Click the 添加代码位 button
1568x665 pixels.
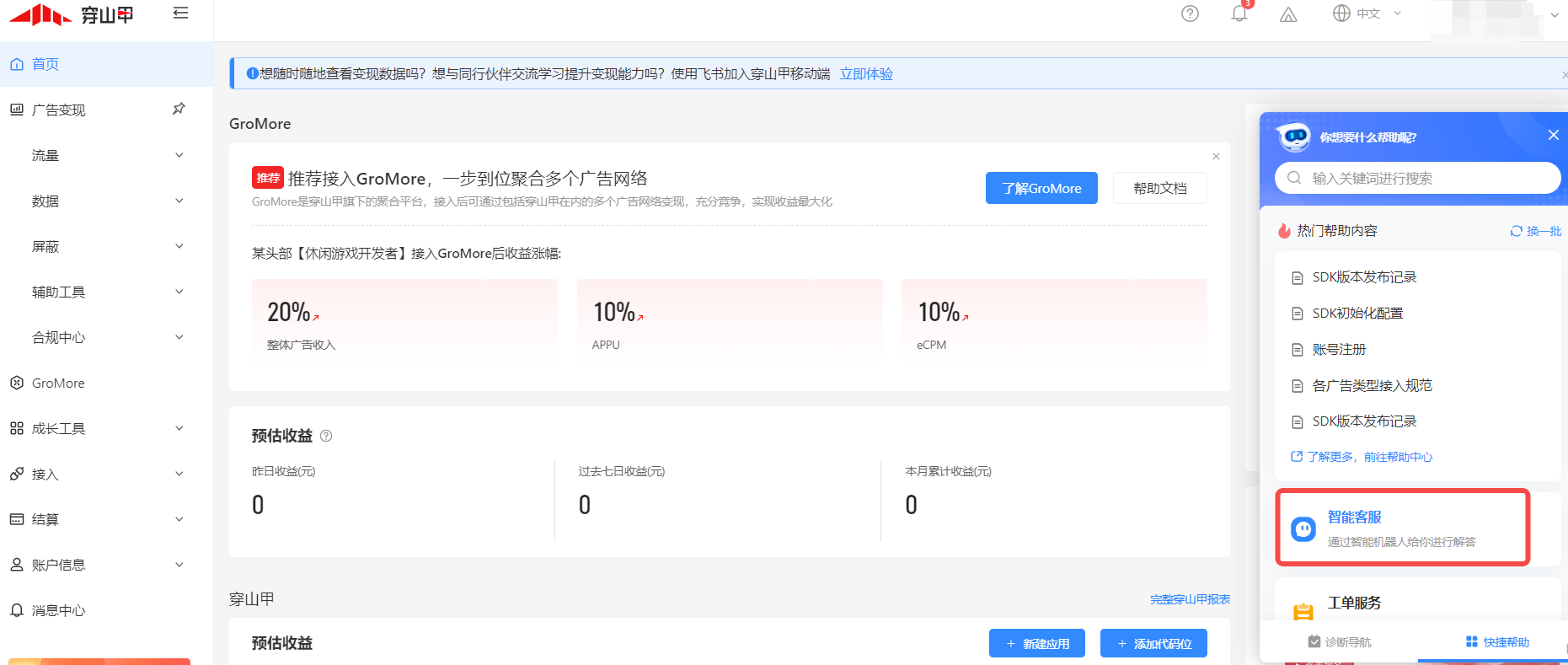[1153, 643]
